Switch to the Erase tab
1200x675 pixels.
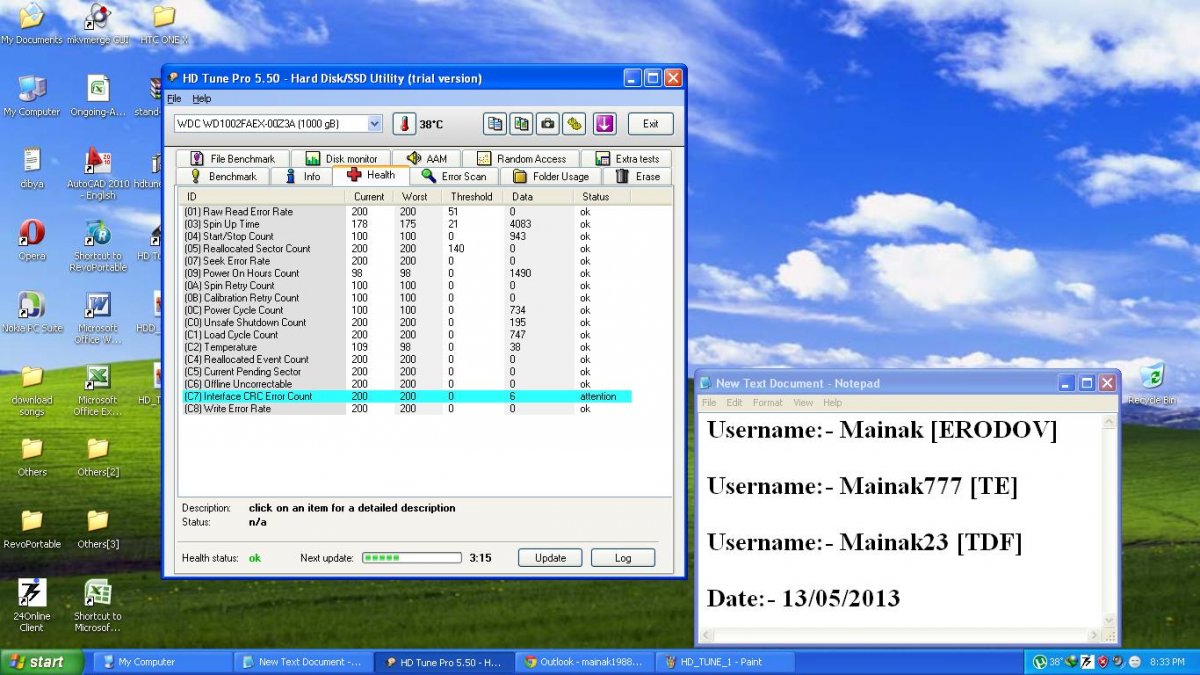[637, 176]
